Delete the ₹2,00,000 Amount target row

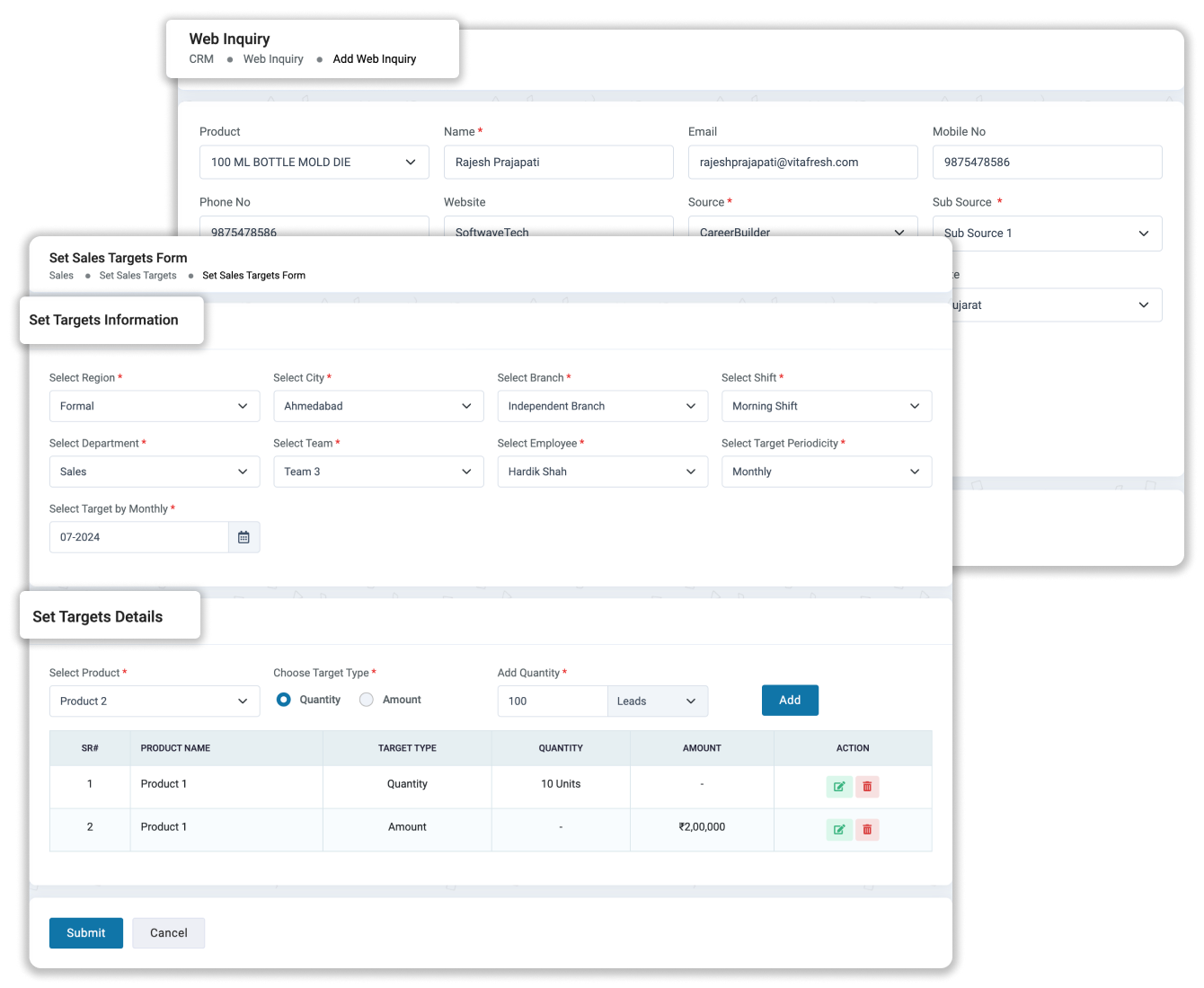pyautogui.click(x=866, y=829)
